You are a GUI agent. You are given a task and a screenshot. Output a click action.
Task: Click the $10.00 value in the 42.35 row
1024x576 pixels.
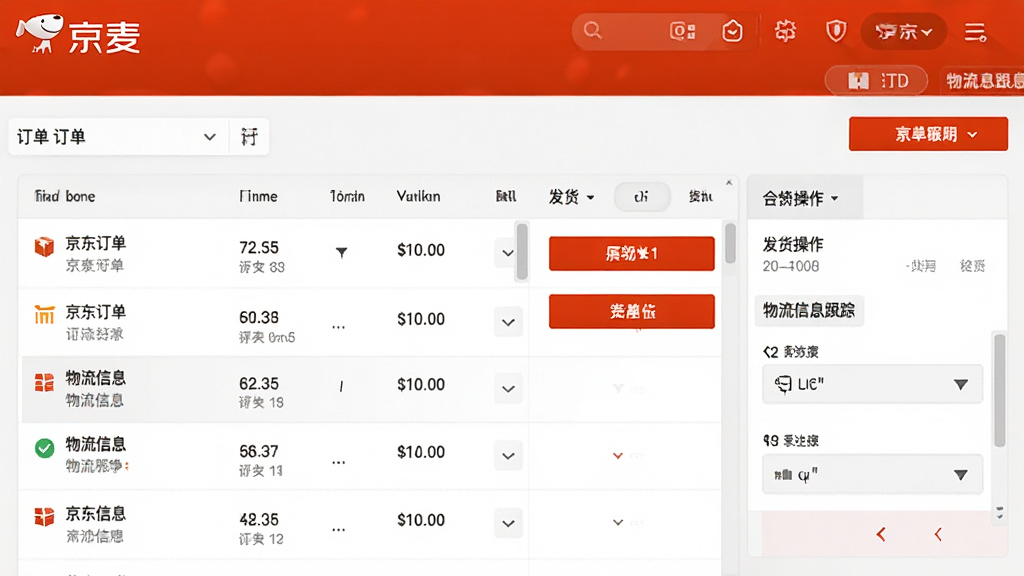pyautogui.click(x=421, y=520)
